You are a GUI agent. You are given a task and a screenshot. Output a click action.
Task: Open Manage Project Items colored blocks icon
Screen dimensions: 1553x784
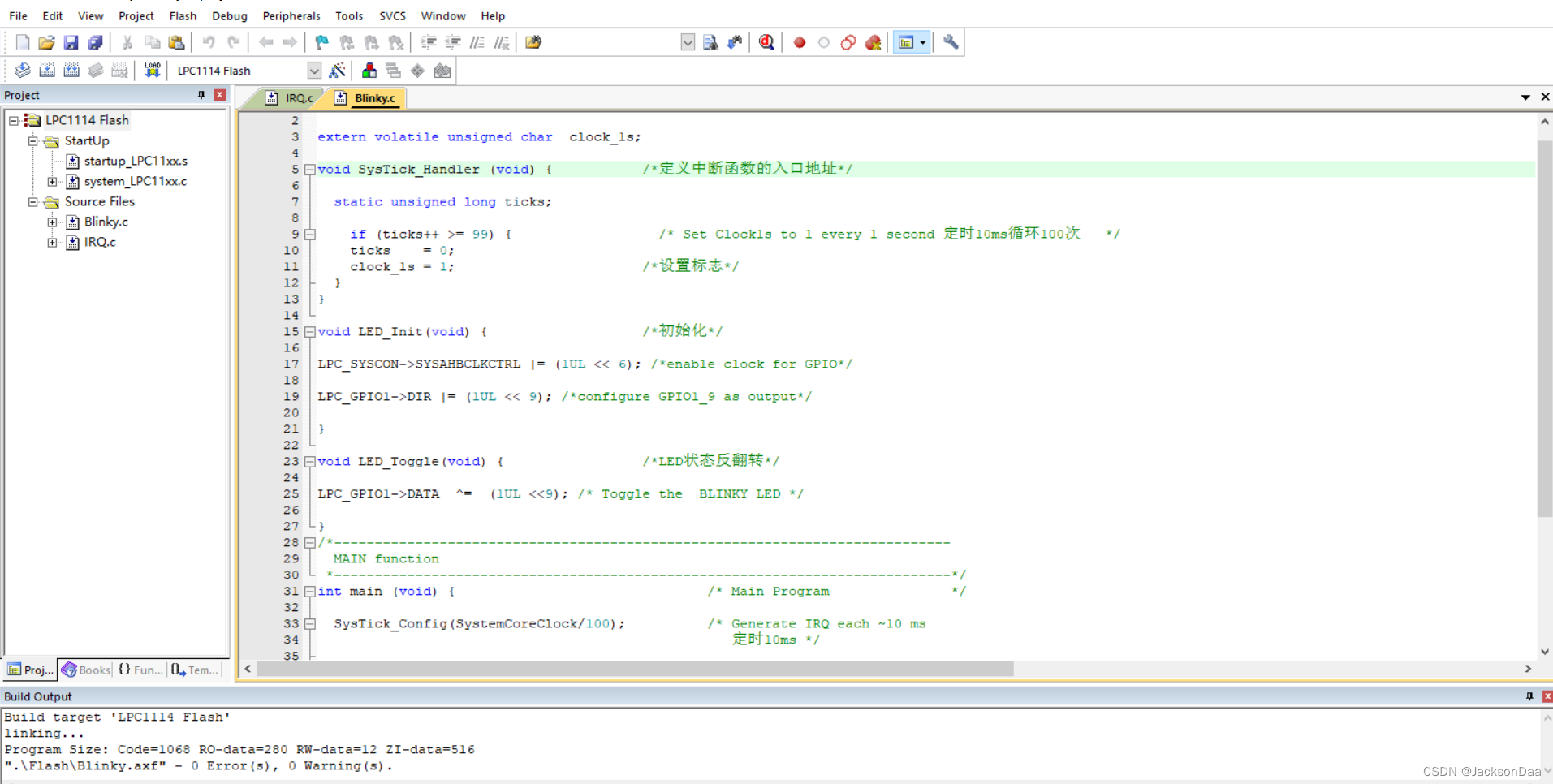pos(369,71)
